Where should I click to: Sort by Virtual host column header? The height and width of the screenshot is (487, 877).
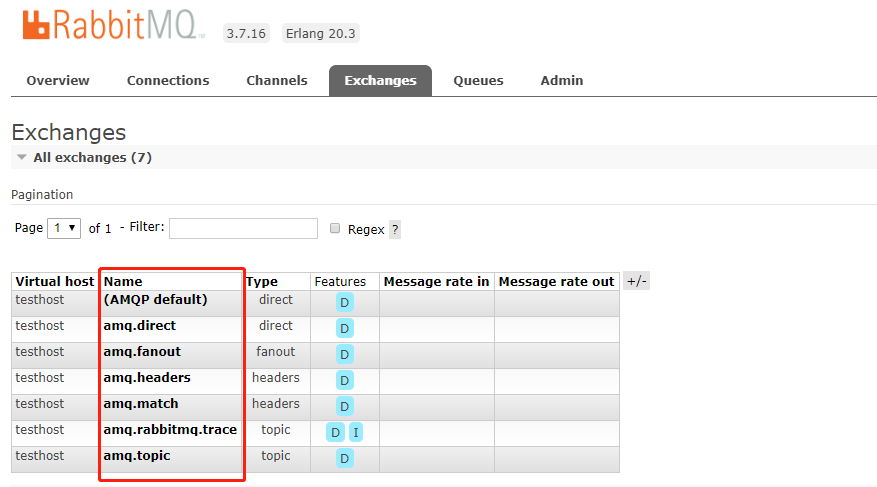click(x=55, y=281)
